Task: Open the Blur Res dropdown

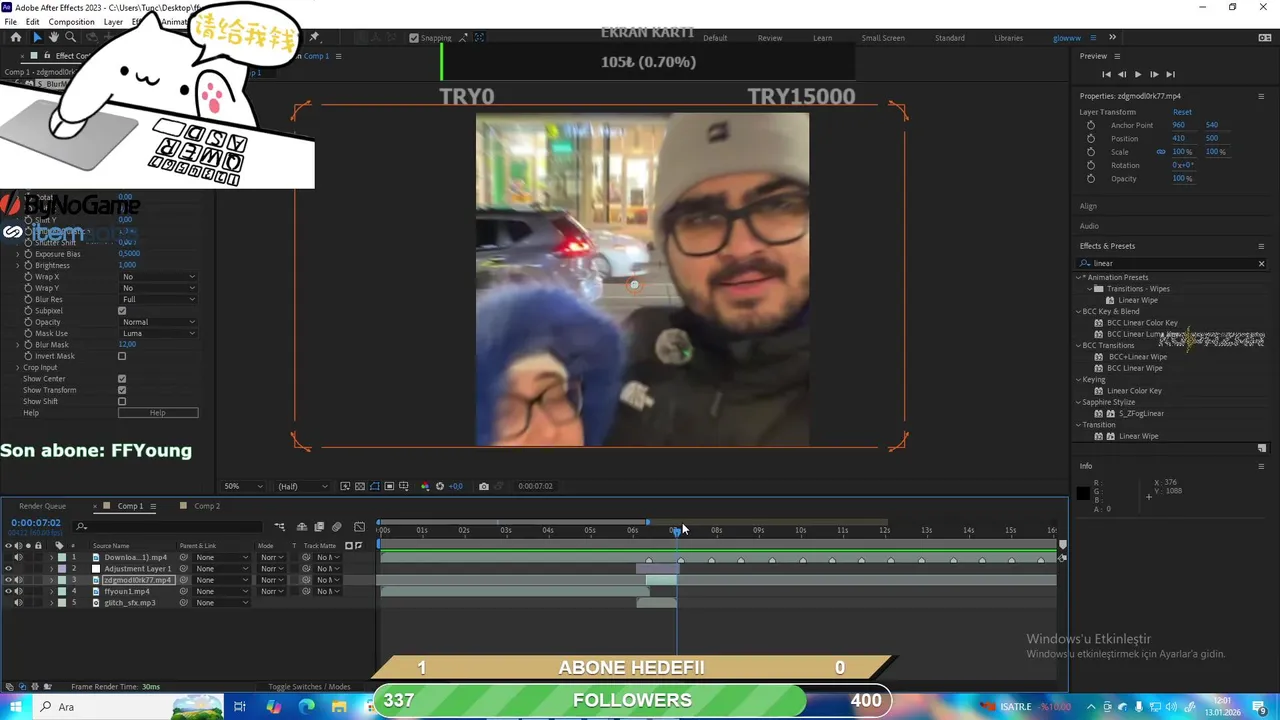Action: tap(158, 299)
